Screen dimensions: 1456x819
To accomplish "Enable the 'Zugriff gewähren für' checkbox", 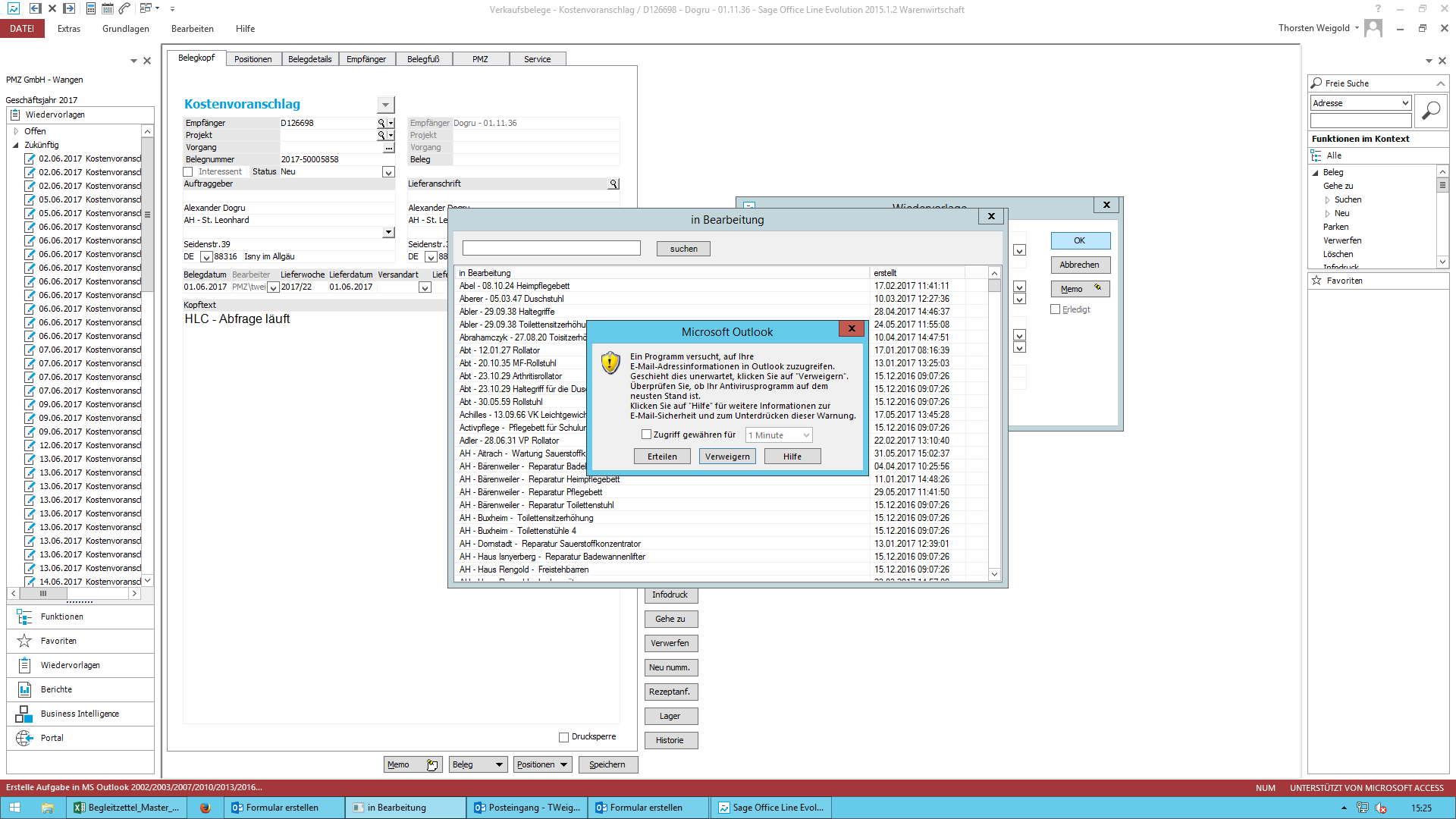I will click(x=646, y=435).
